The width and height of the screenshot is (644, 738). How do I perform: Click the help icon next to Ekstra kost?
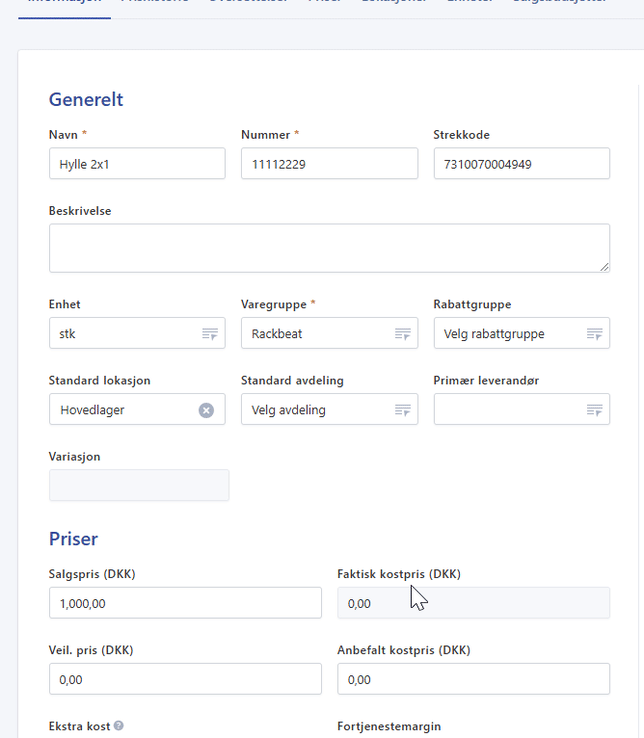119,726
